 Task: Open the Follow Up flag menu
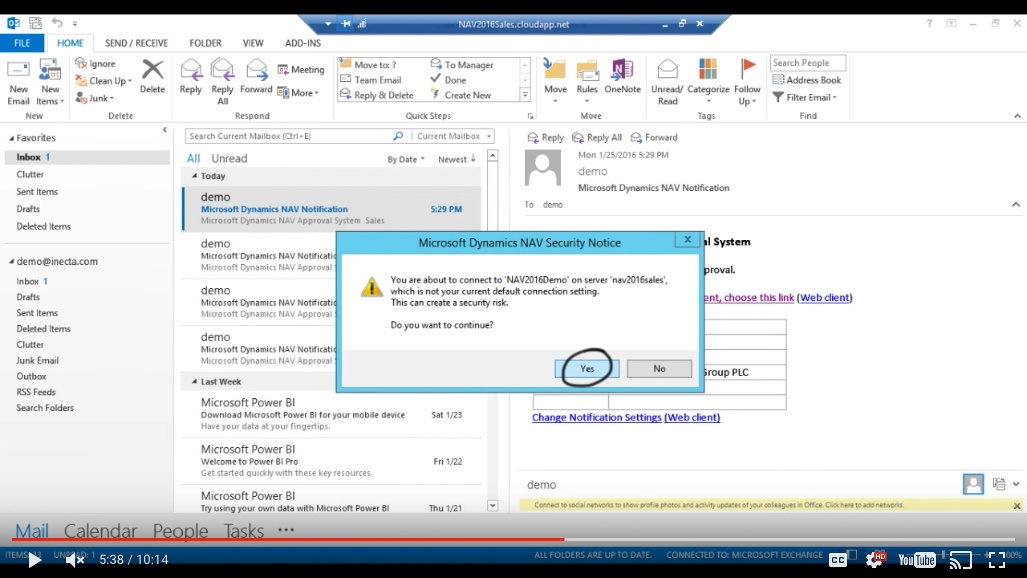point(747,82)
